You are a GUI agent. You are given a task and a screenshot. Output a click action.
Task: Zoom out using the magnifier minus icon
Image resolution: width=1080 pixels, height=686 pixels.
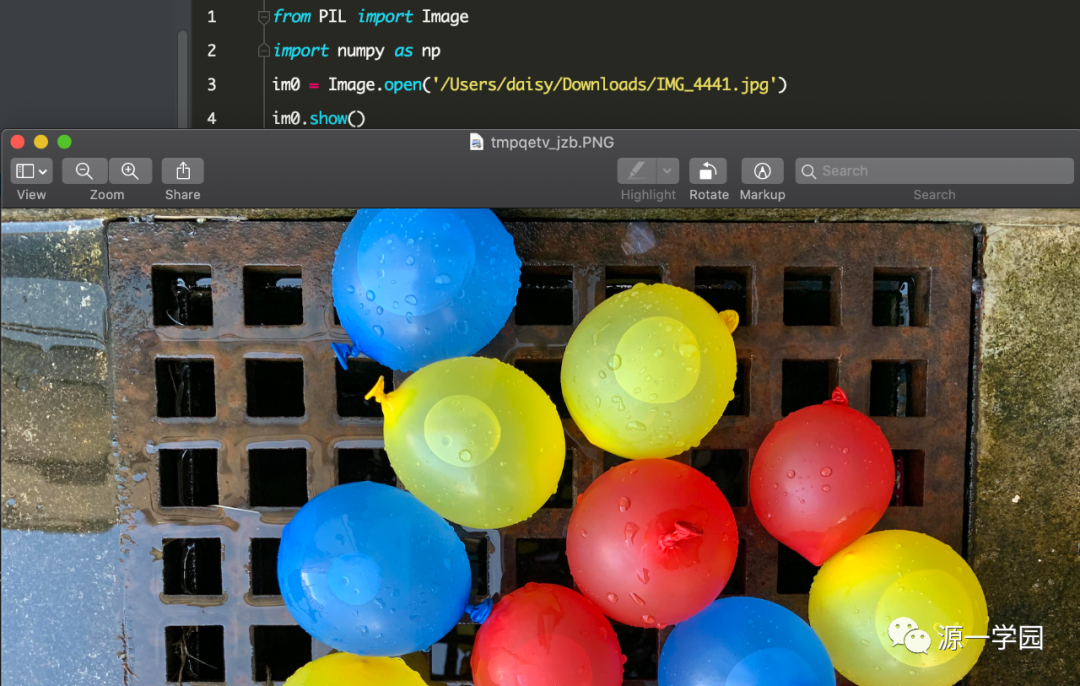pos(84,171)
